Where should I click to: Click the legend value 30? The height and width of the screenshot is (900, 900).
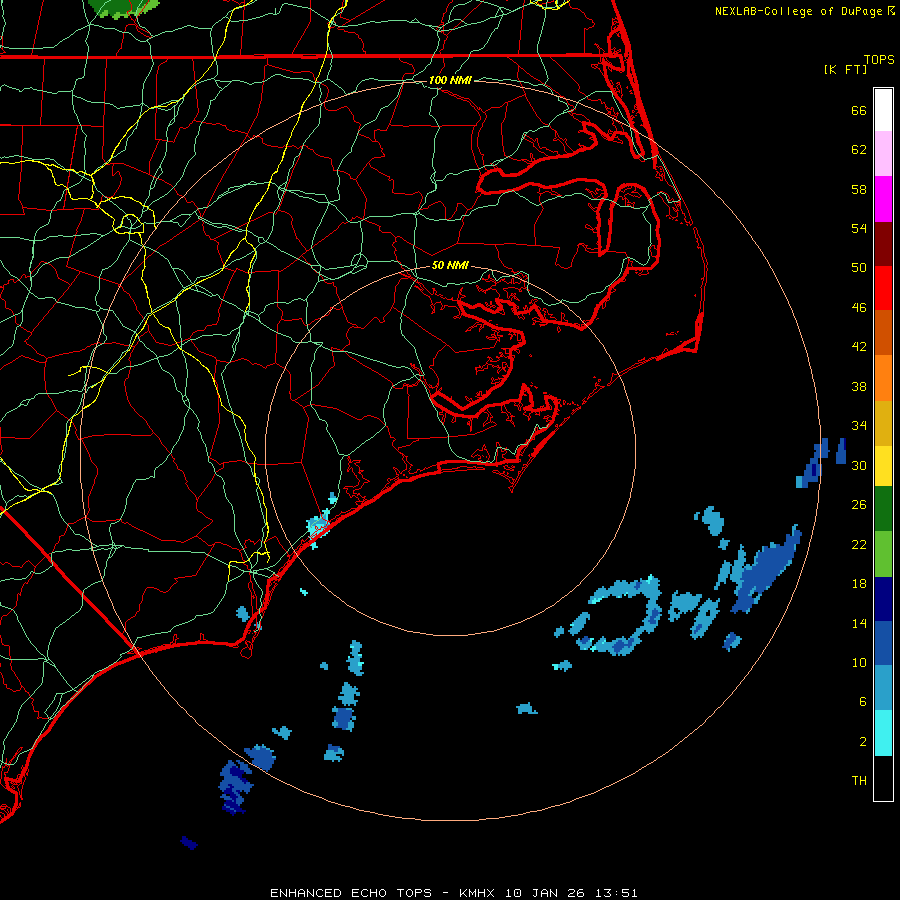click(859, 465)
